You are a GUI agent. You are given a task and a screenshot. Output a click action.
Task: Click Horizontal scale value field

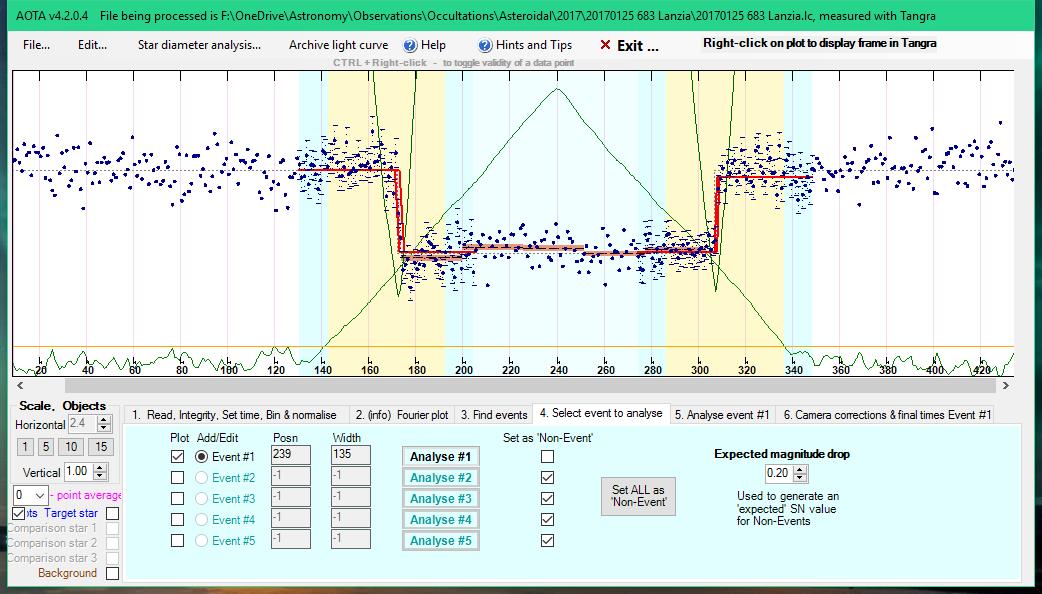tap(82, 423)
